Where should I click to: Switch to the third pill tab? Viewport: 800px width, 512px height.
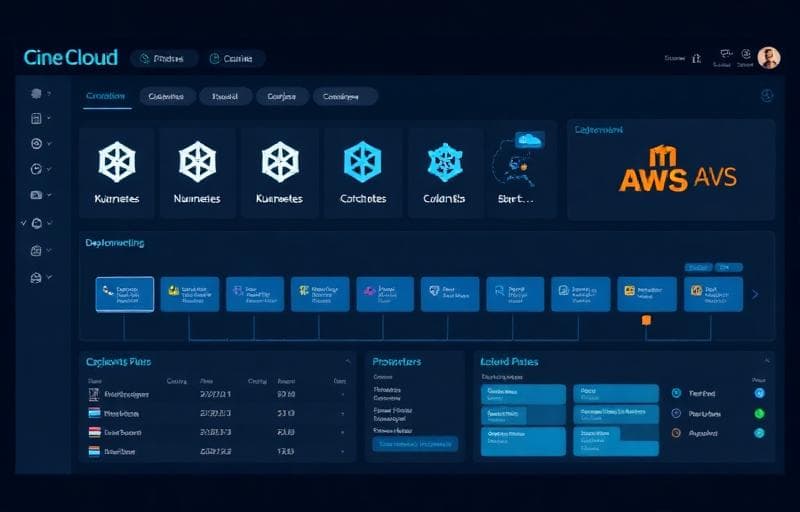click(x=225, y=96)
